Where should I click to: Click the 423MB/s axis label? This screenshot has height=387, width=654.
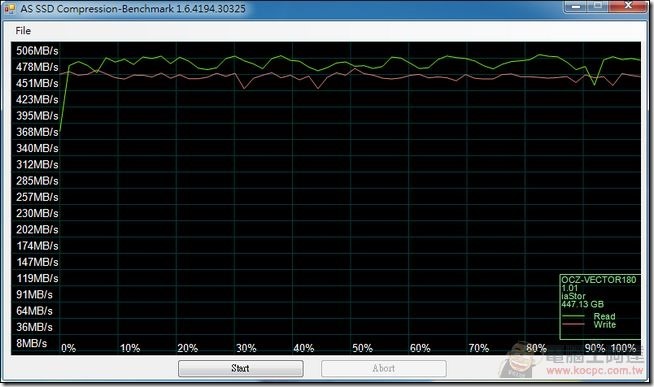(x=37, y=100)
